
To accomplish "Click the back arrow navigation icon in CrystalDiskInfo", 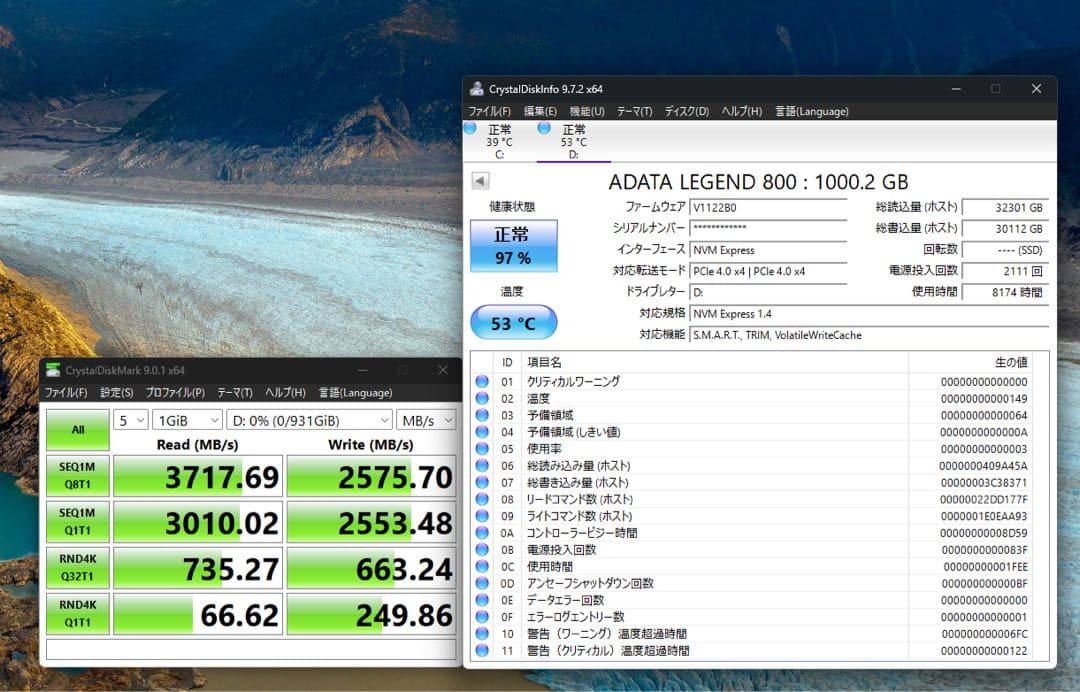I will coord(479,180).
